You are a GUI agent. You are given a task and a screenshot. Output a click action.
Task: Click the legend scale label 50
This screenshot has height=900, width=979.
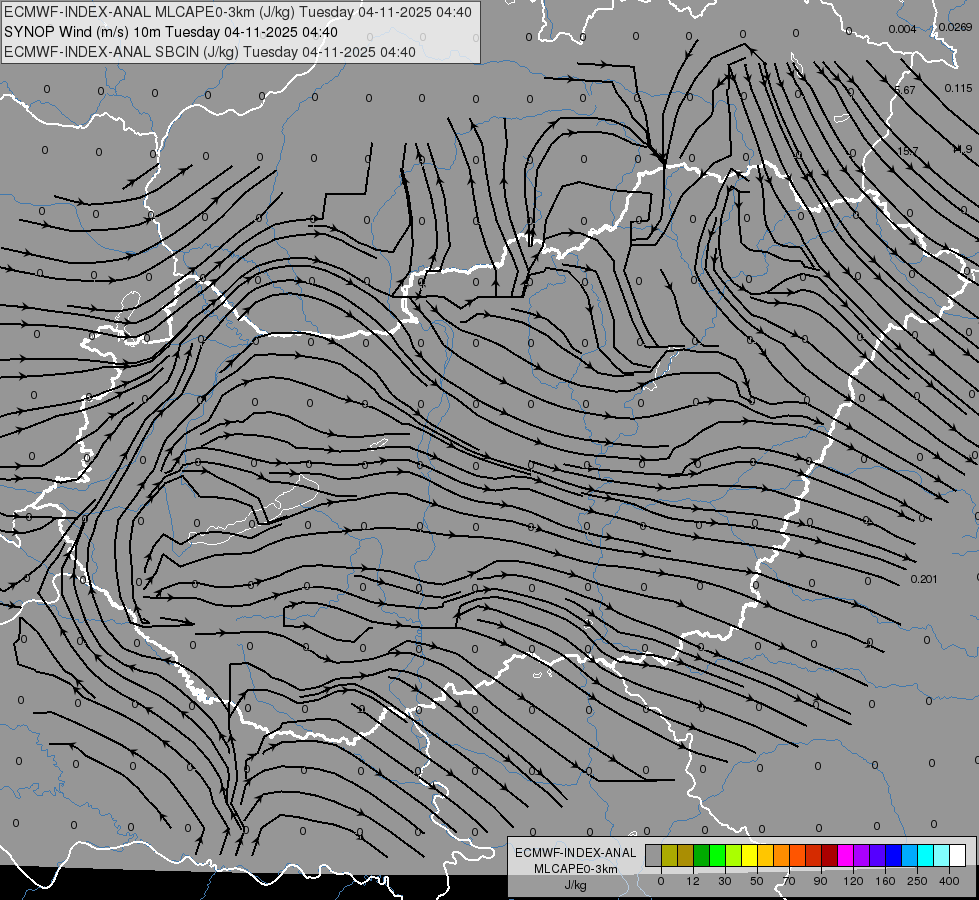(x=757, y=881)
